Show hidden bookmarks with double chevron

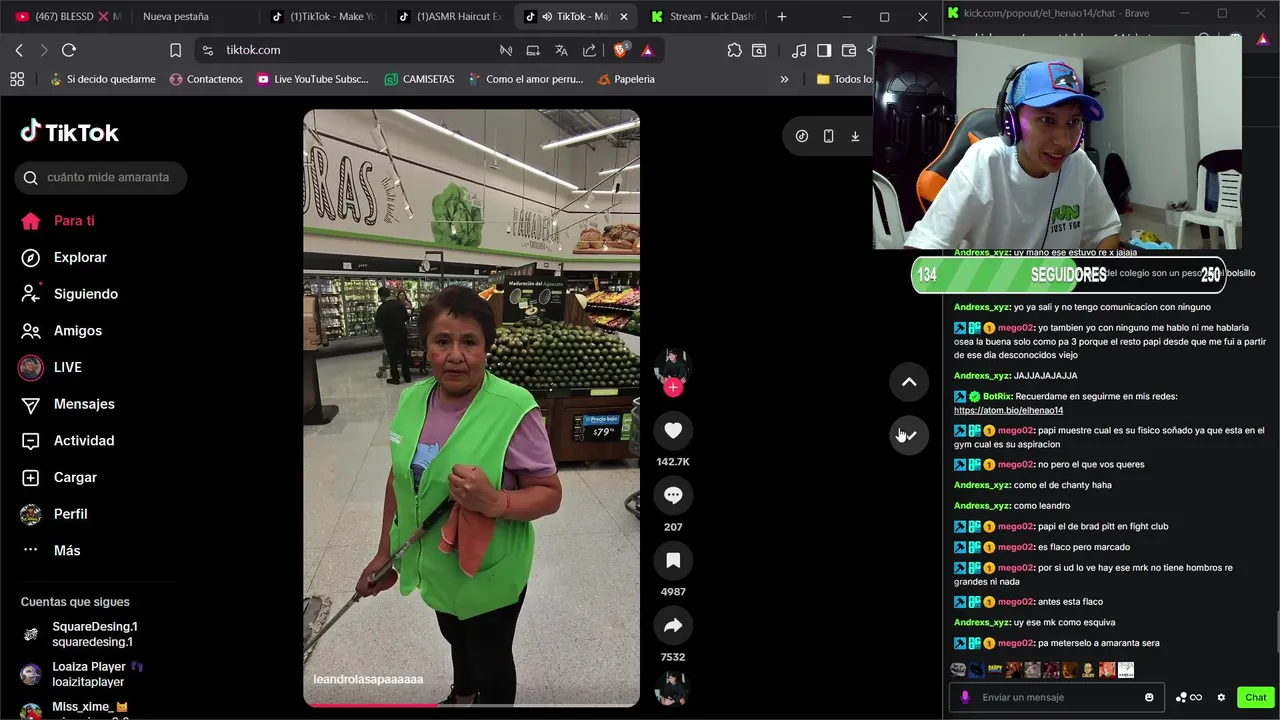784,79
